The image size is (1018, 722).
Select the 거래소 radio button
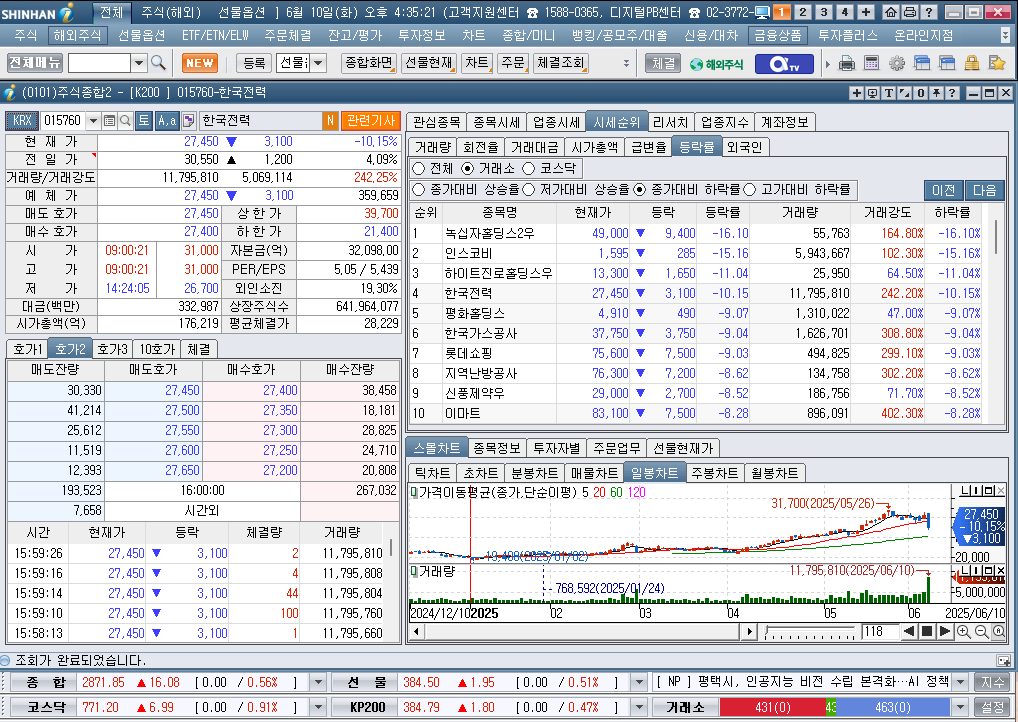467,169
